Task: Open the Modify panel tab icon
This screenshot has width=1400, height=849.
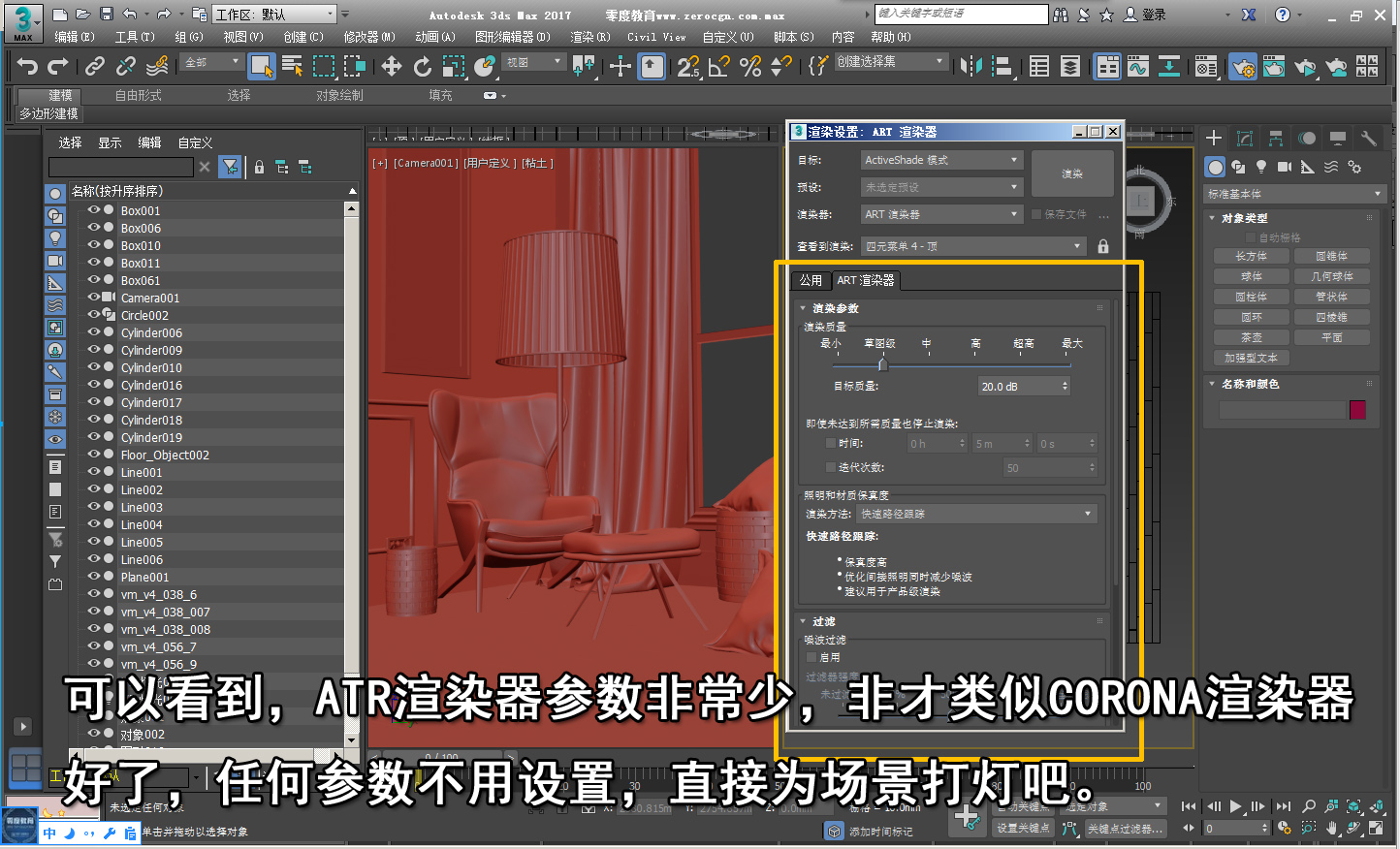Action: point(1245,138)
